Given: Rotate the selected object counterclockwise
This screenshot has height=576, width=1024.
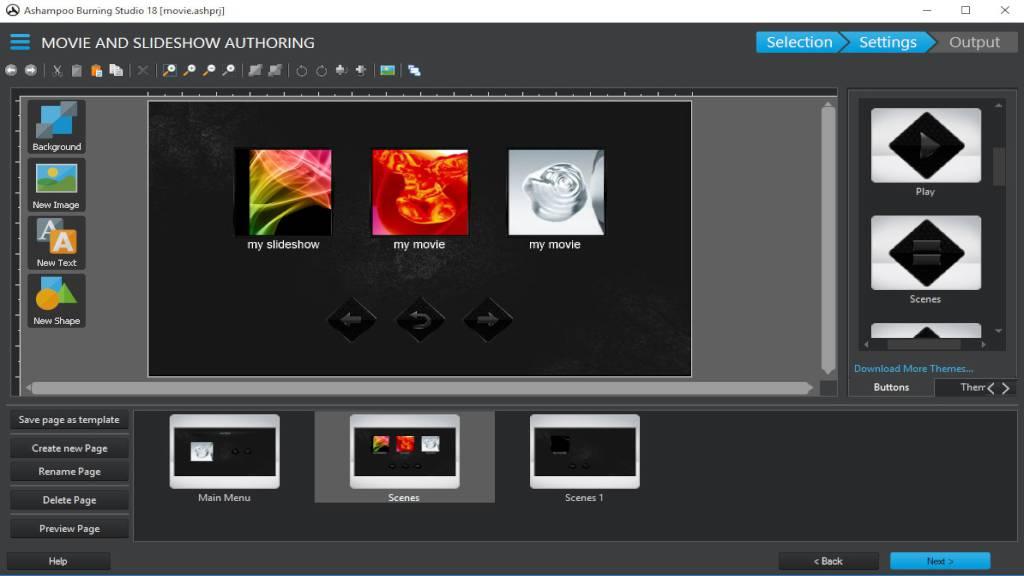Looking at the screenshot, I should pyautogui.click(x=302, y=71).
